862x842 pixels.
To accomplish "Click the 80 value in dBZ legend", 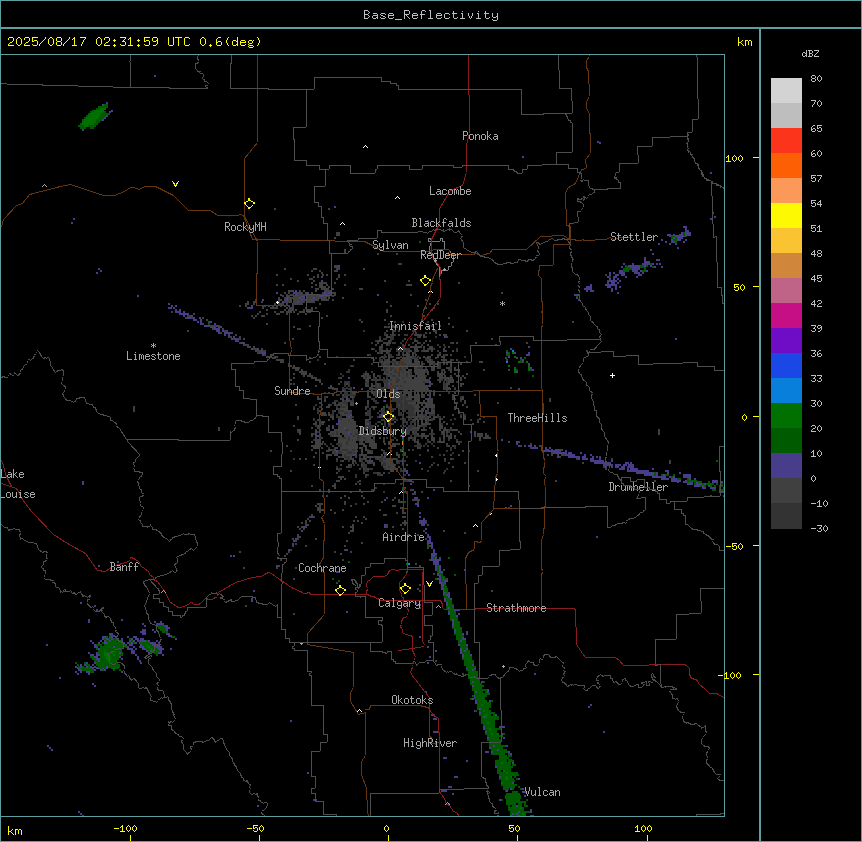I will click(x=816, y=79).
